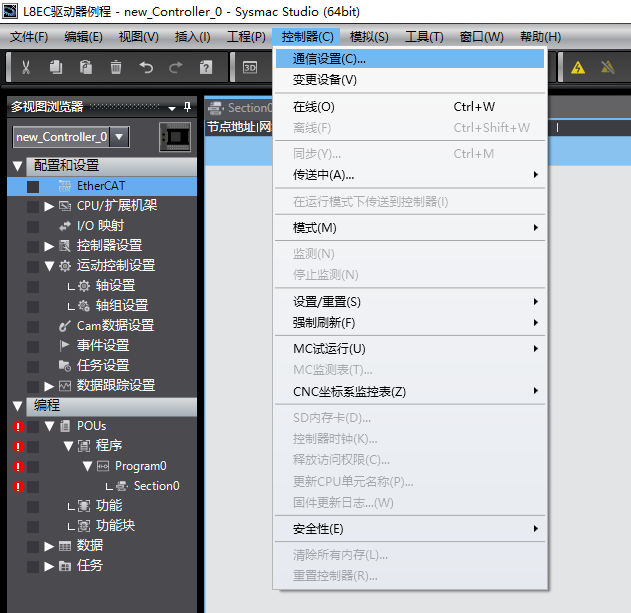The image size is (631, 613).
Task: Click the crossed-out warning triangle icon
Action: 608,67
